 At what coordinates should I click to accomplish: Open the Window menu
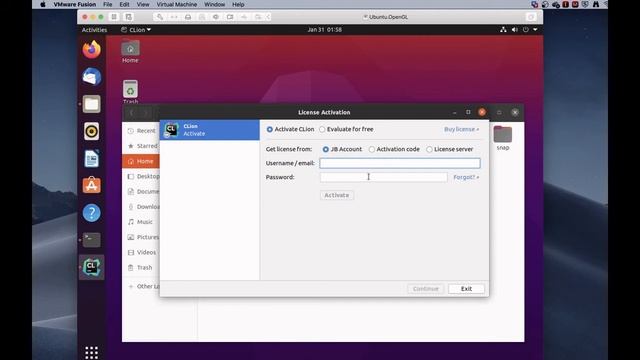(x=214, y=4)
